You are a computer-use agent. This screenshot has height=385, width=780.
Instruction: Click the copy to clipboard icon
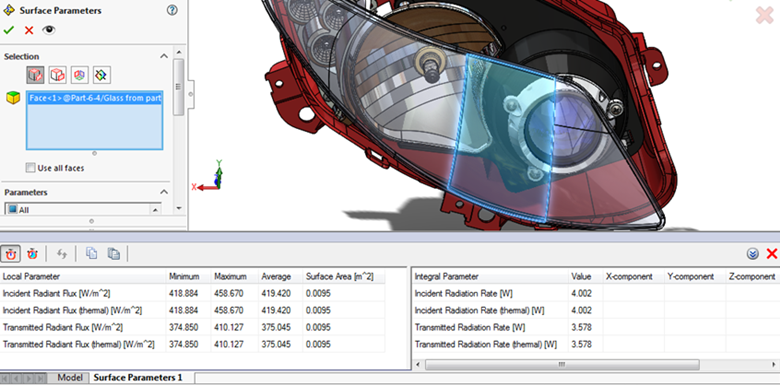92,254
